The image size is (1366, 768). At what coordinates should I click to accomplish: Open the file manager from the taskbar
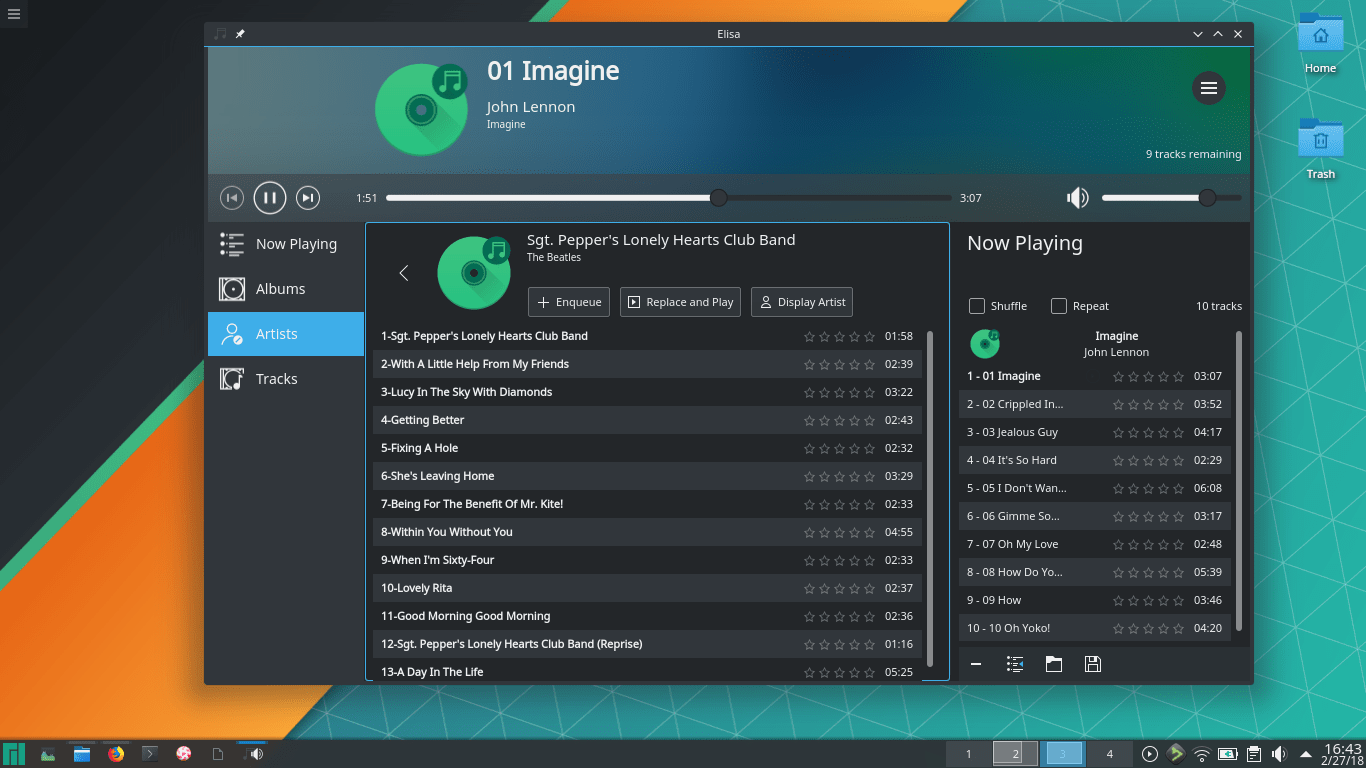(82, 754)
